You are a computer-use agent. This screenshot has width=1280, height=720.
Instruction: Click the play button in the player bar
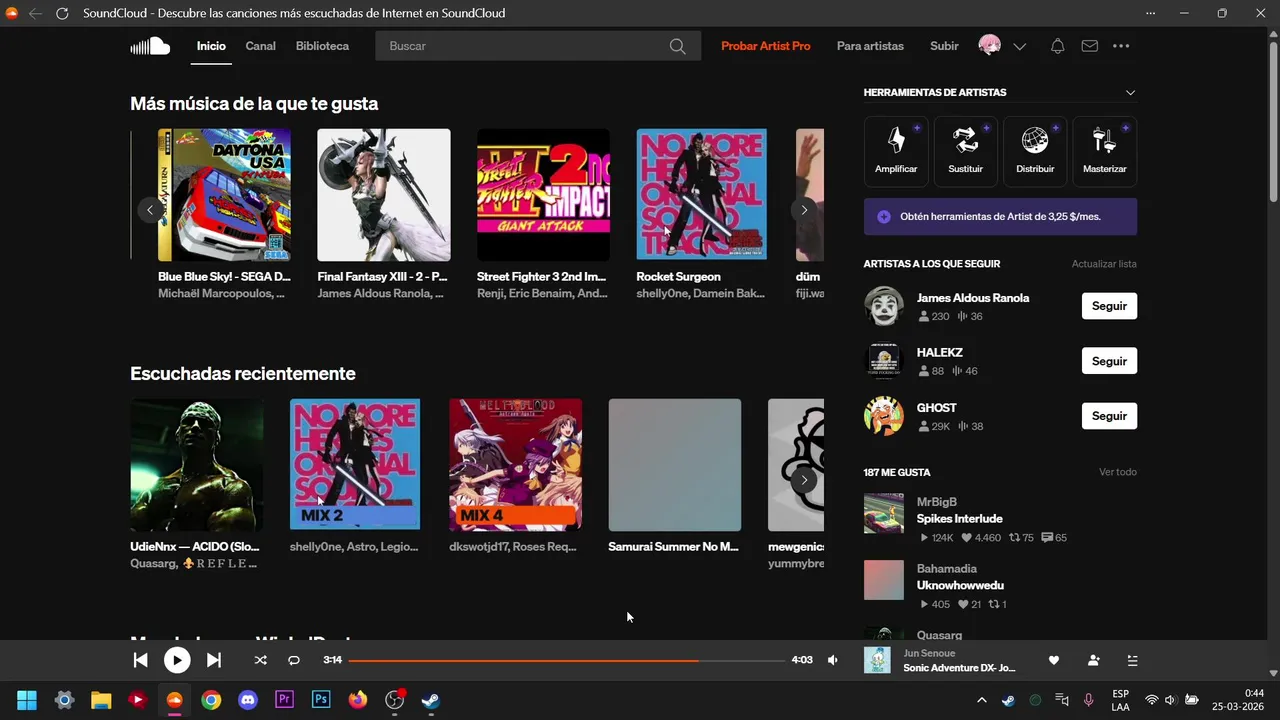click(177, 660)
